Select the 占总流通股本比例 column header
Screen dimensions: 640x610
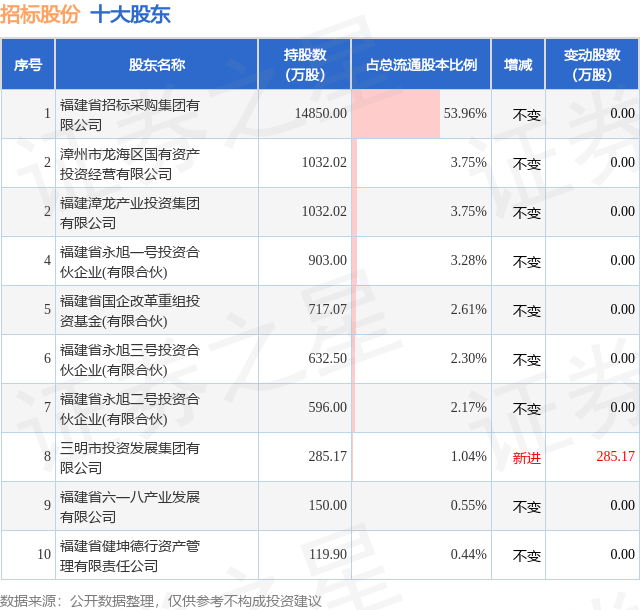pos(421,65)
